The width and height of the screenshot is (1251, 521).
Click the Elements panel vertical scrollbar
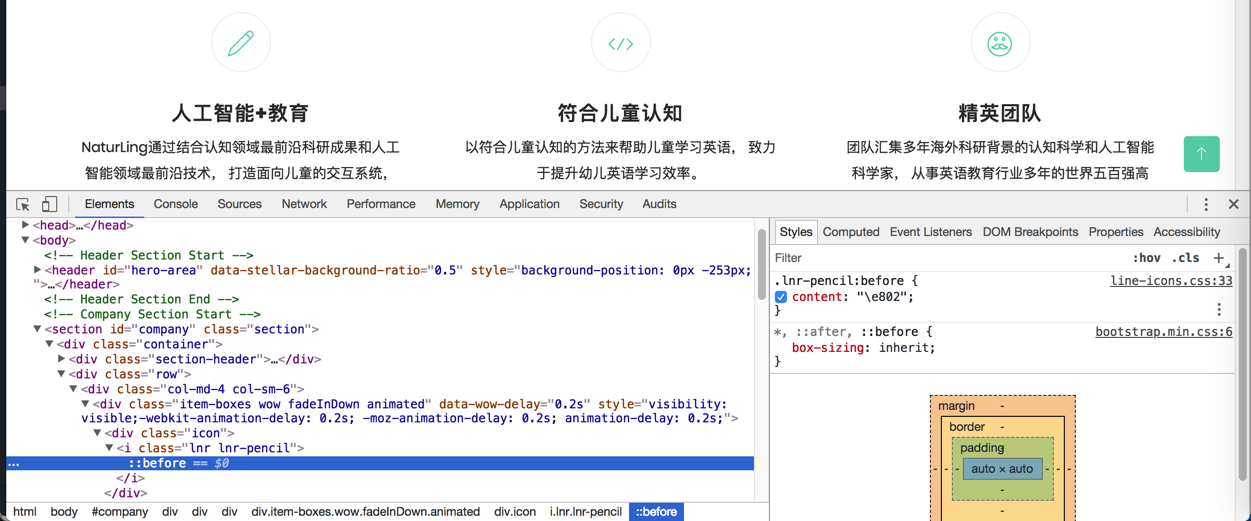pyautogui.click(x=761, y=264)
